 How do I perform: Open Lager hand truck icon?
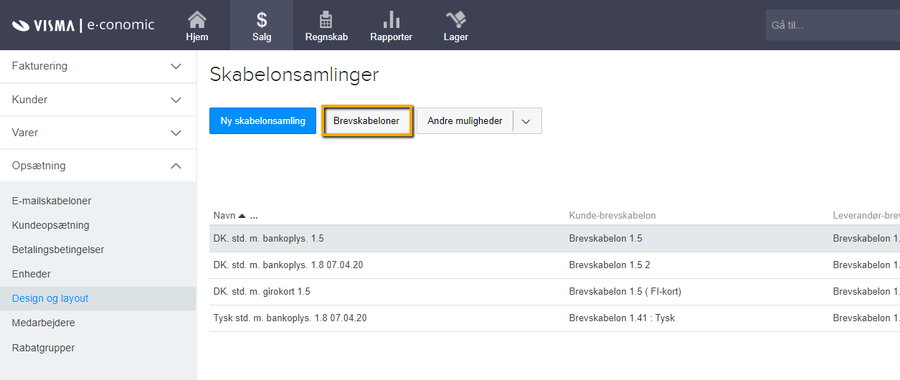click(x=456, y=20)
